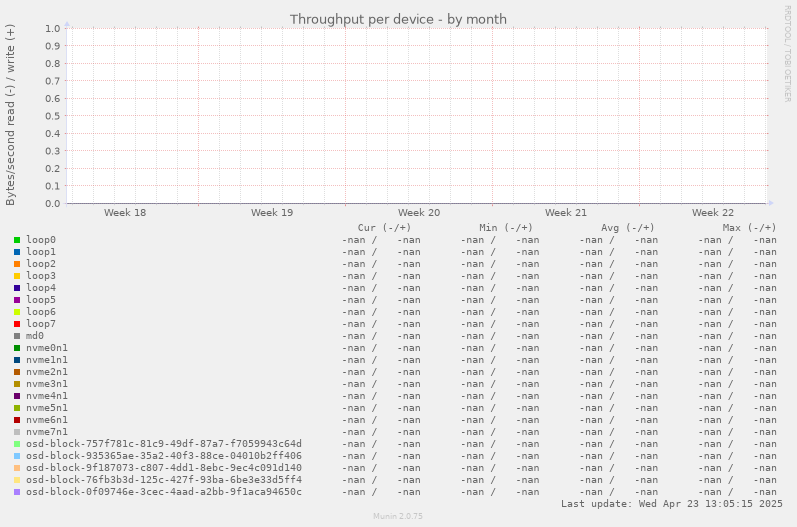The width and height of the screenshot is (797, 527).
Task: Click swatch for osd-block-935365ae
Action: coord(17,456)
